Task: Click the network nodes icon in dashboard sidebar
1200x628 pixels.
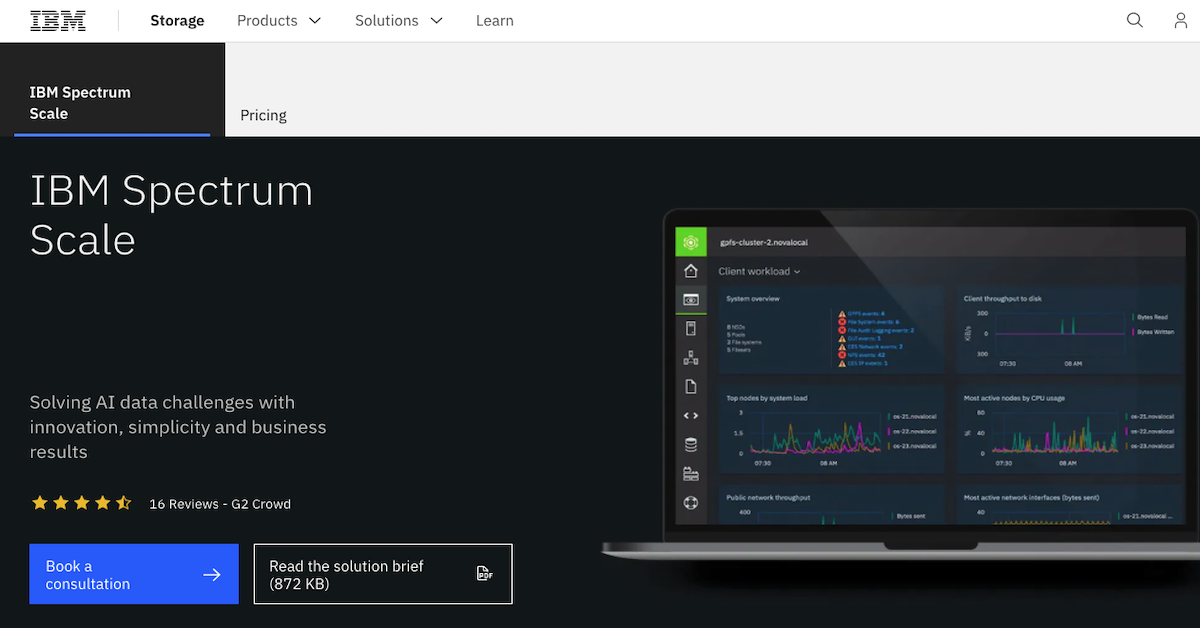Action: [690, 357]
